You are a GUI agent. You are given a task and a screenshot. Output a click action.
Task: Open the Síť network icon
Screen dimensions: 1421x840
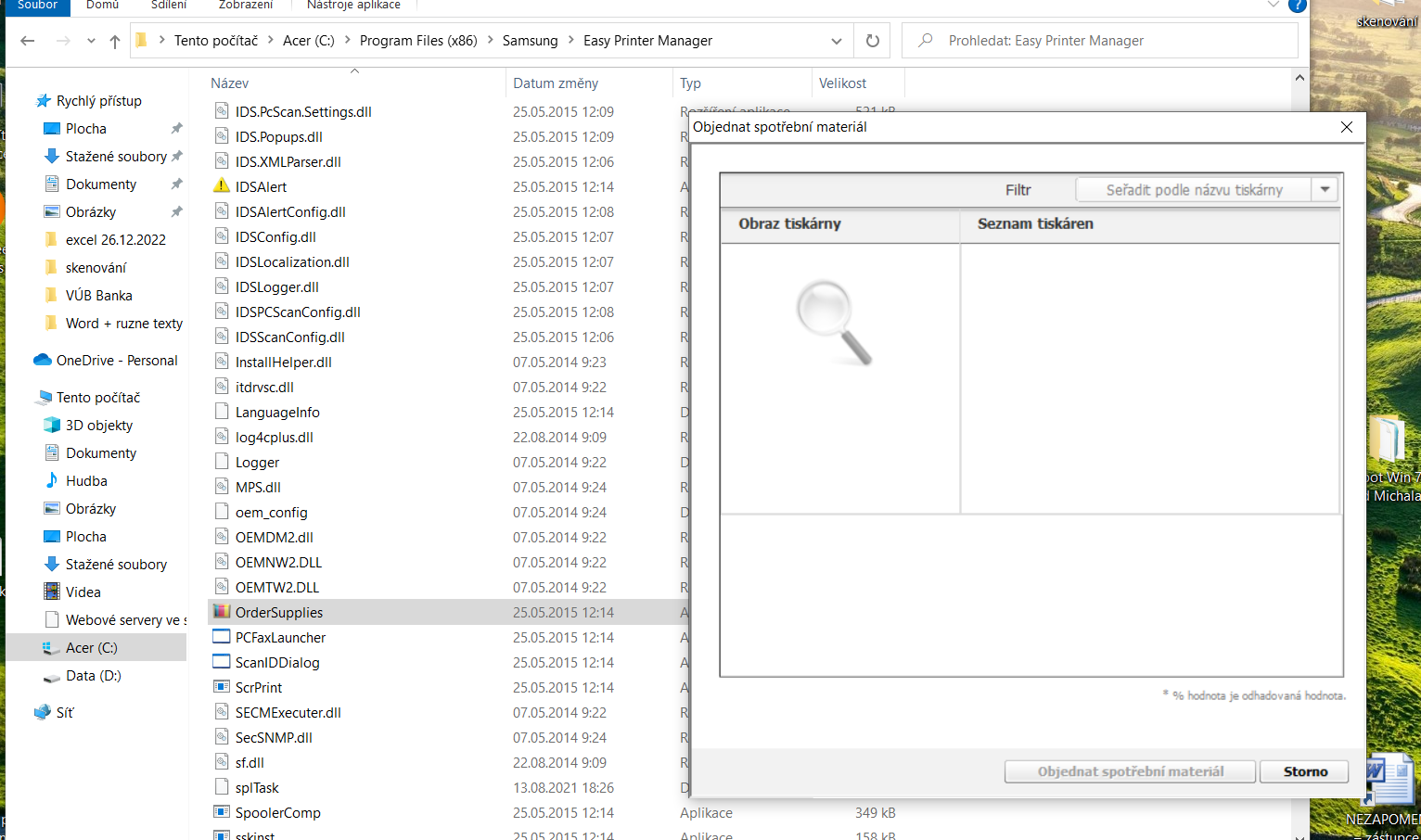[x=43, y=712]
